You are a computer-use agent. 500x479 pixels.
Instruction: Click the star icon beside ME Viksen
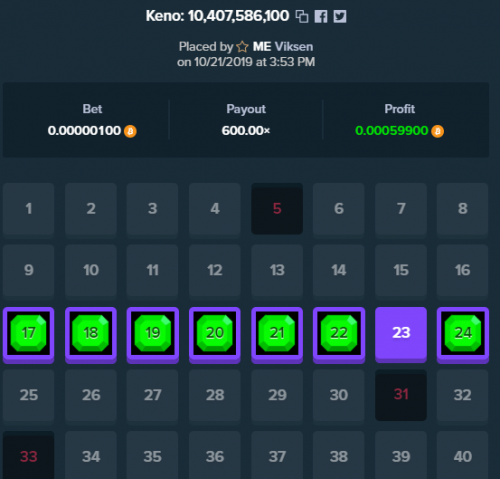point(242,47)
